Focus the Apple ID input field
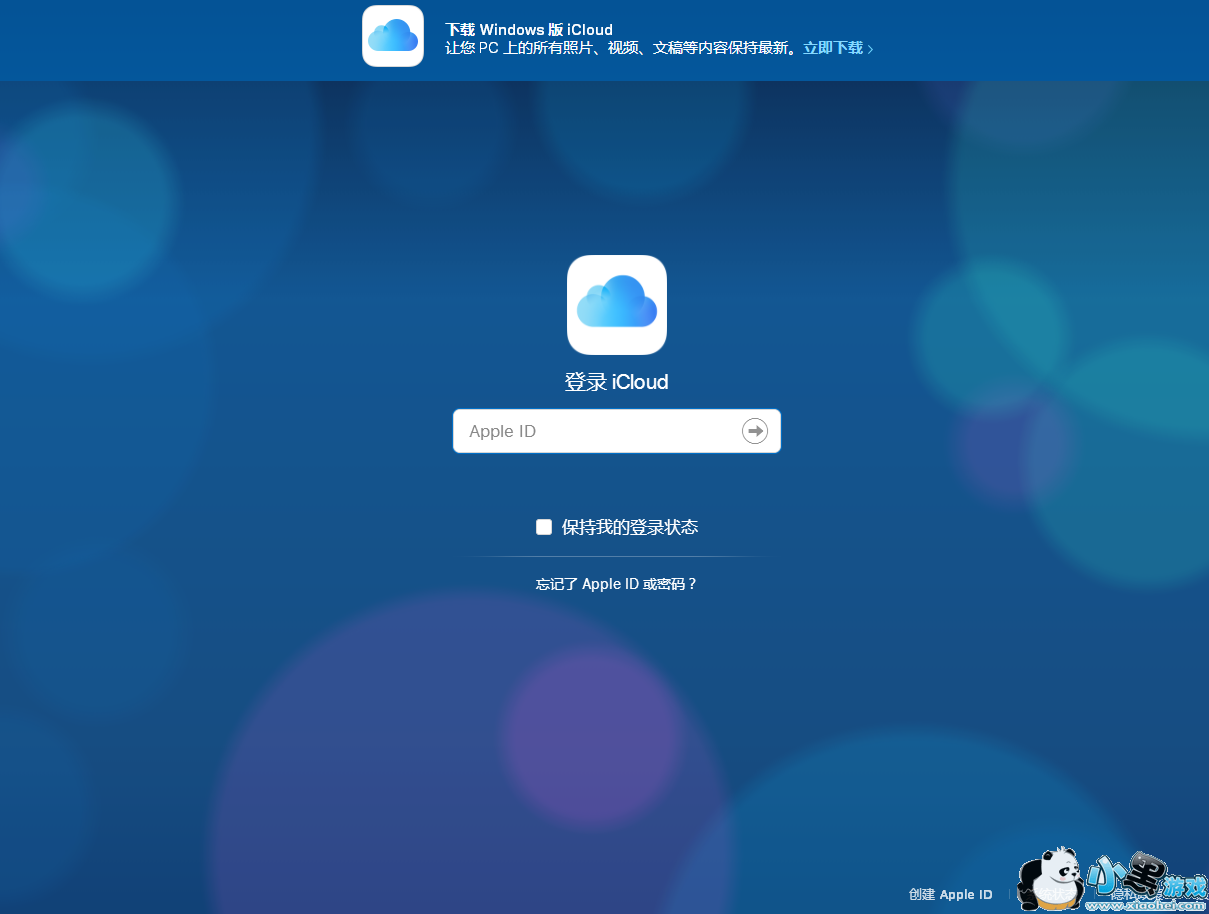Viewport: 1209px width, 914px height. click(x=617, y=431)
